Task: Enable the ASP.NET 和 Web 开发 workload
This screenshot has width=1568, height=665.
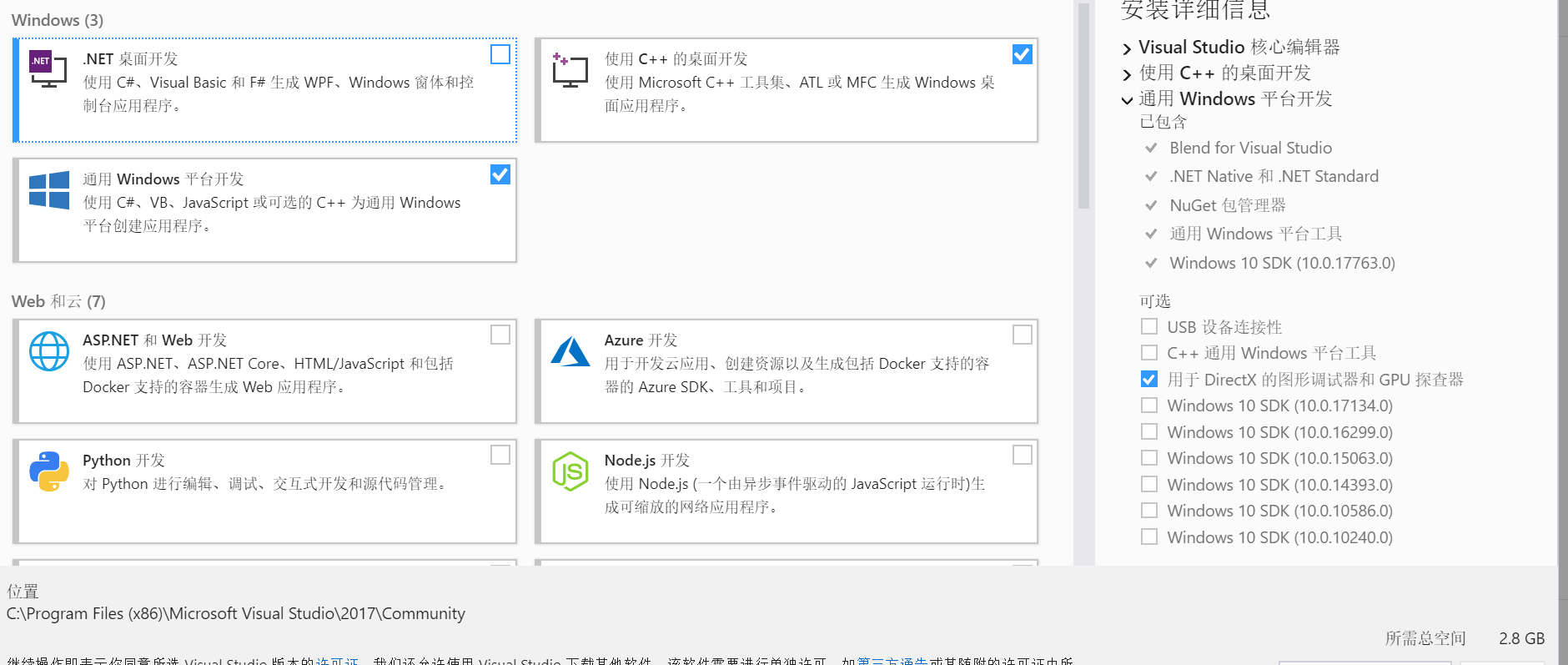Action: pyautogui.click(x=500, y=335)
